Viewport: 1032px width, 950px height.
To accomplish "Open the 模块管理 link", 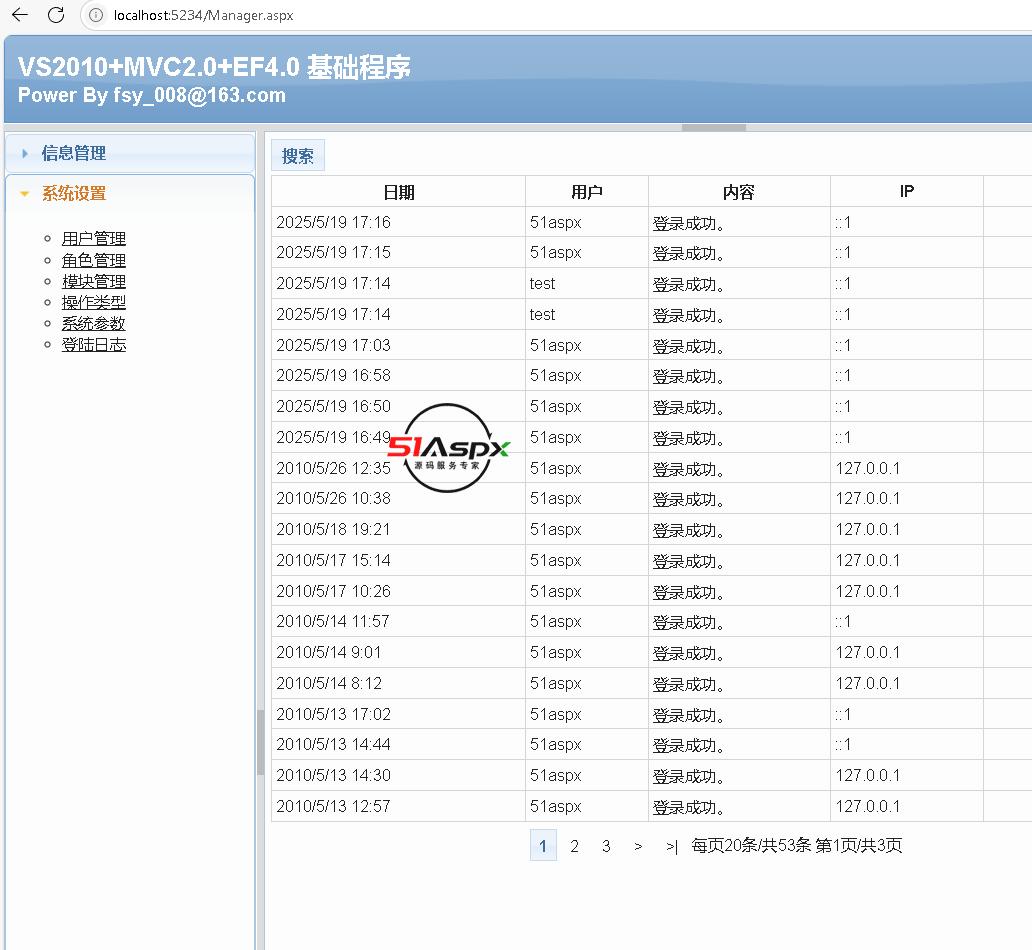I will pyautogui.click(x=94, y=282).
